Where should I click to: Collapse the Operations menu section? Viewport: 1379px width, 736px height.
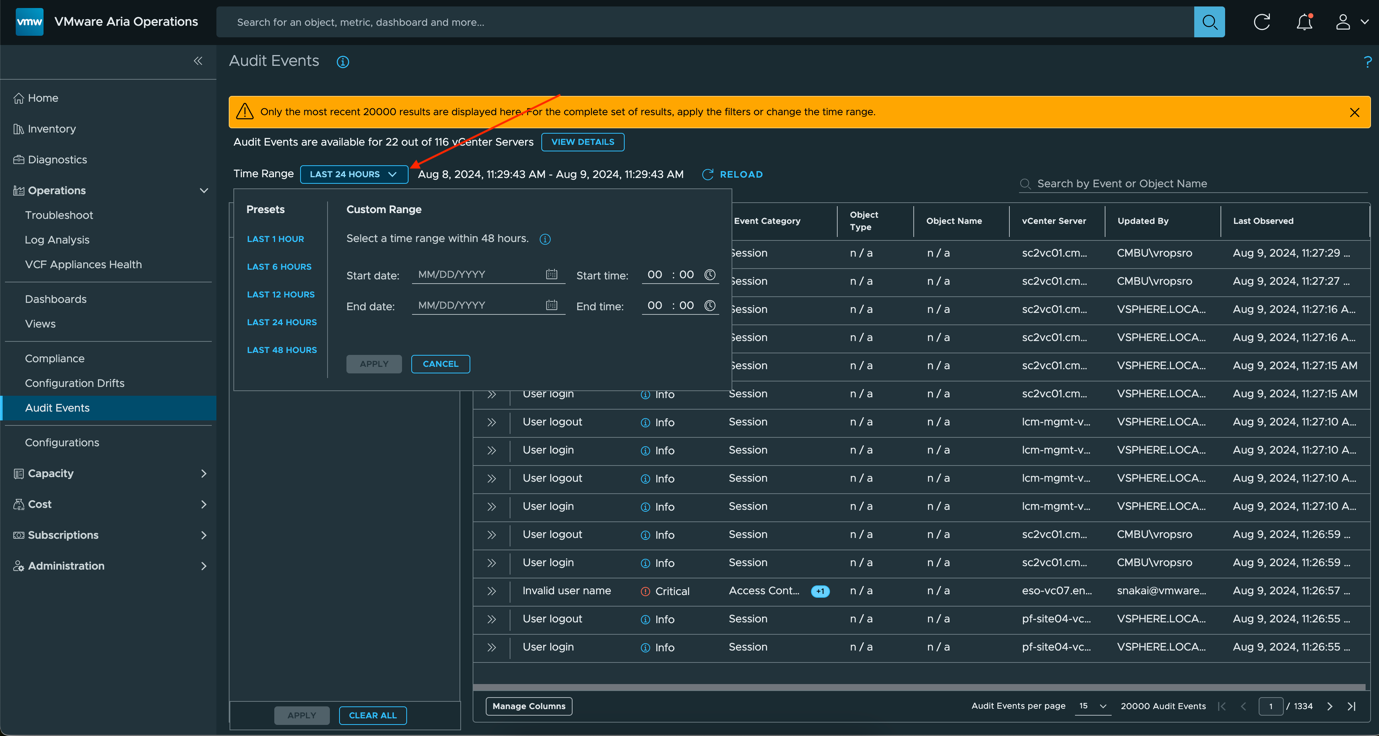tap(204, 190)
